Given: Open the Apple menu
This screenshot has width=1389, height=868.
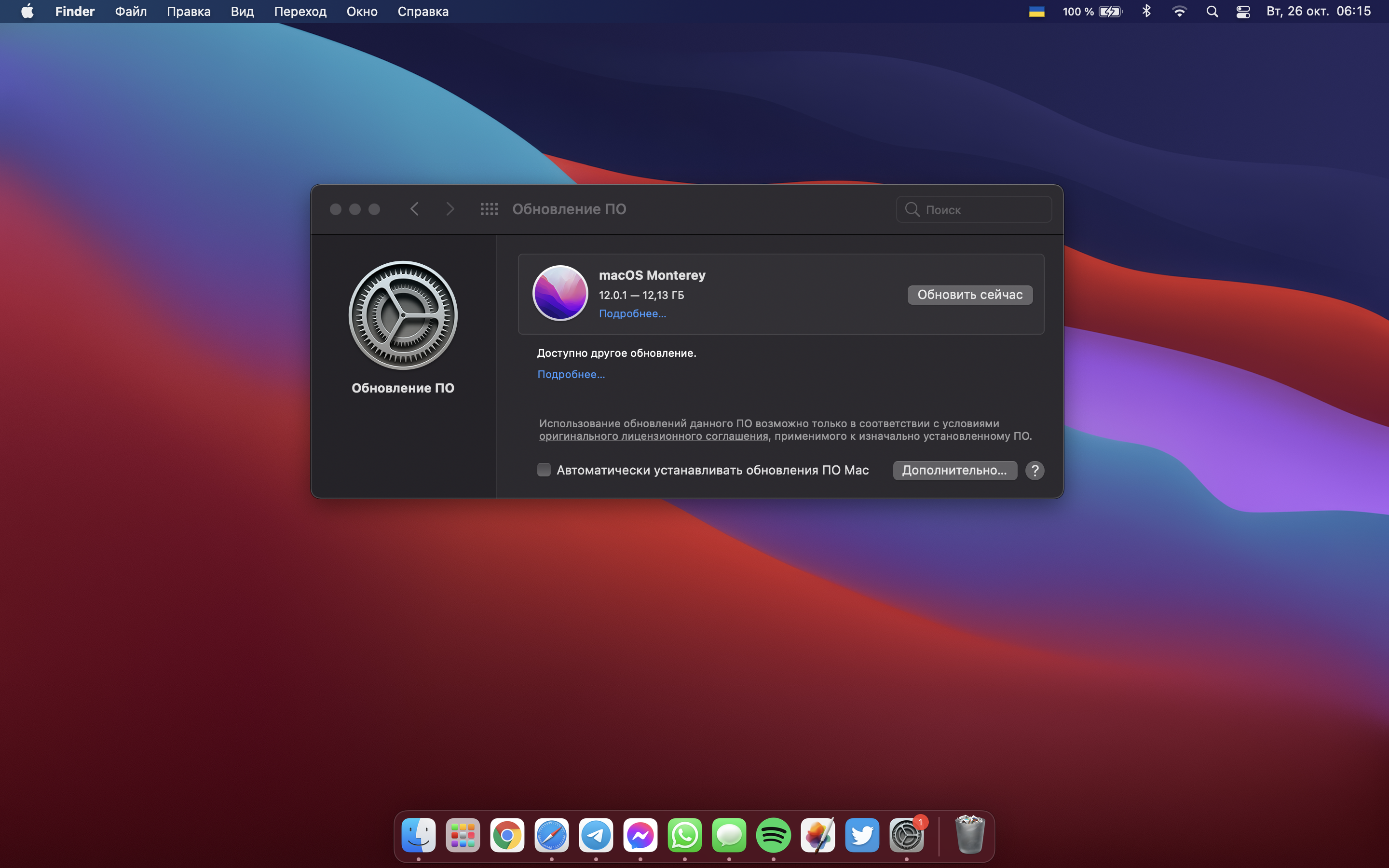Looking at the screenshot, I should tap(27, 12).
